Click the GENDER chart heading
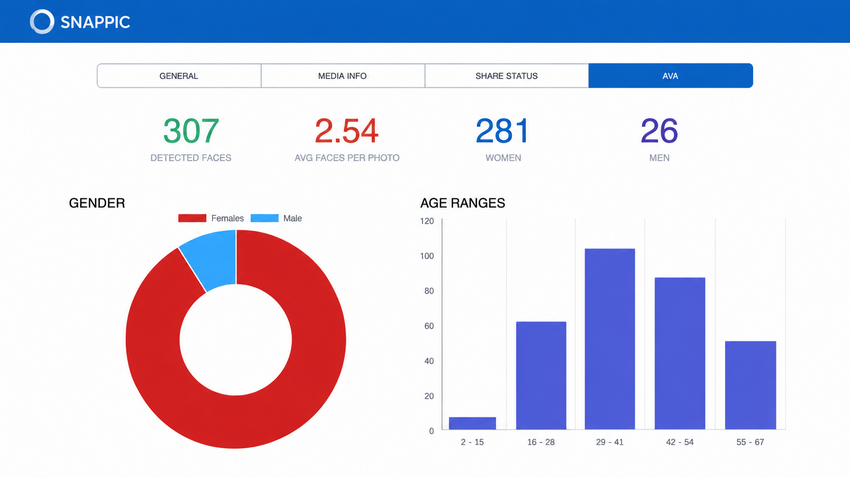Screen dimensions: 850x478 click(97, 203)
